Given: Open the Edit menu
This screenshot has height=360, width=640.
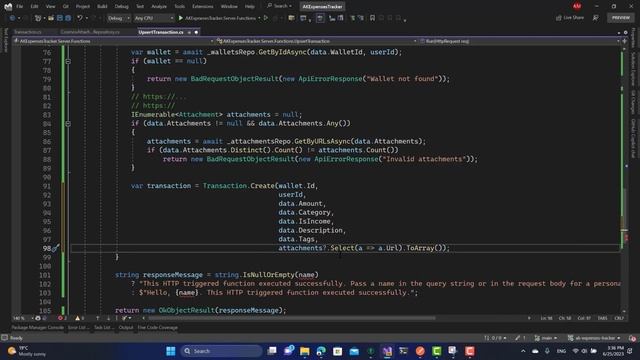Looking at the screenshot, I should point(34,7).
